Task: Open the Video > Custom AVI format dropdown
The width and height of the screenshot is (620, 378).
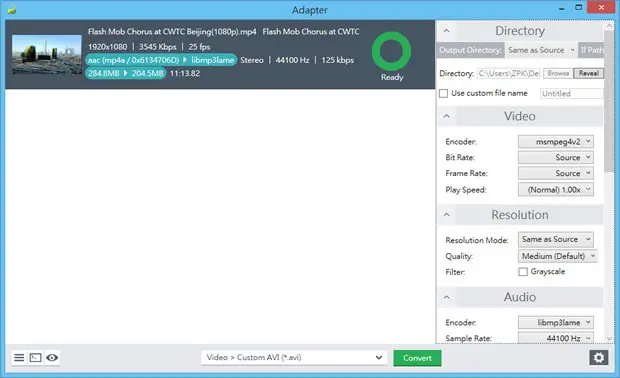Action: click(x=294, y=358)
